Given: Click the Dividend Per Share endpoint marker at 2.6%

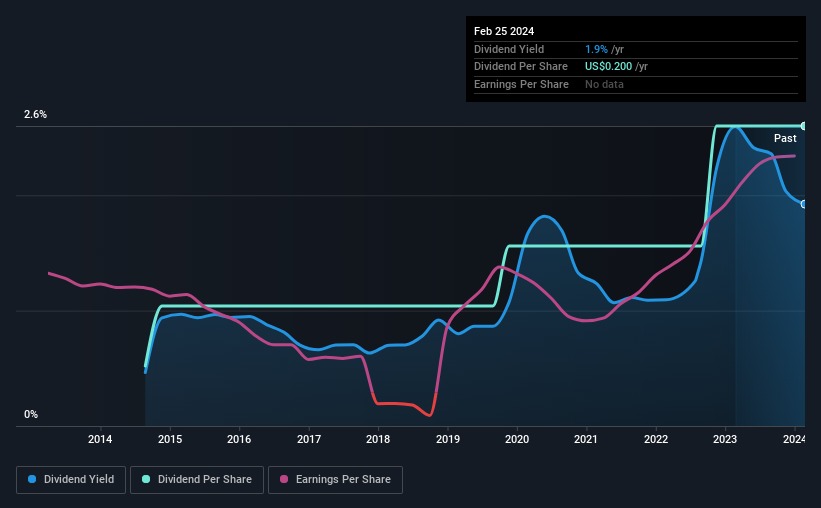Looking at the screenshot, I should (804, 126).
